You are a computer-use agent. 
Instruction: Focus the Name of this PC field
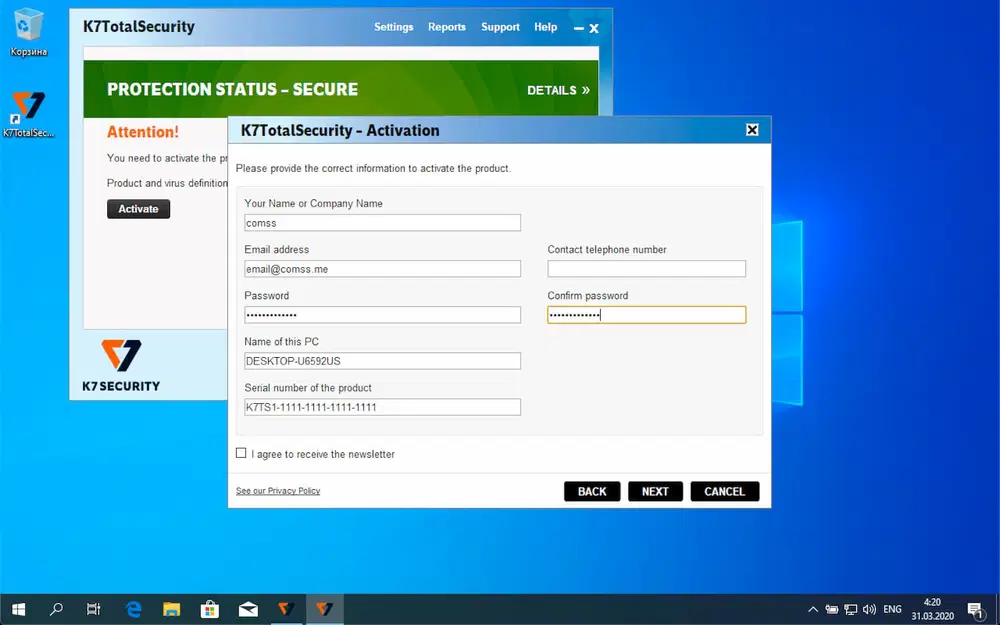[382, 360]
